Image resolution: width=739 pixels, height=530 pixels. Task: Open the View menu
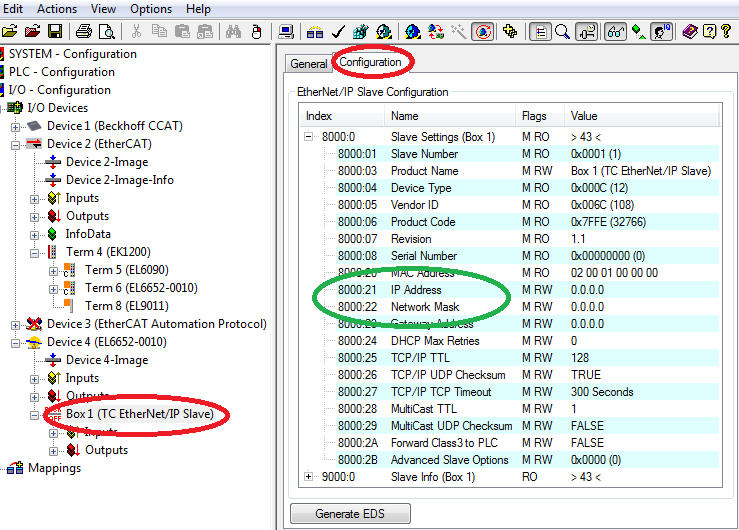pyautogui.click(x=103, y=9)
